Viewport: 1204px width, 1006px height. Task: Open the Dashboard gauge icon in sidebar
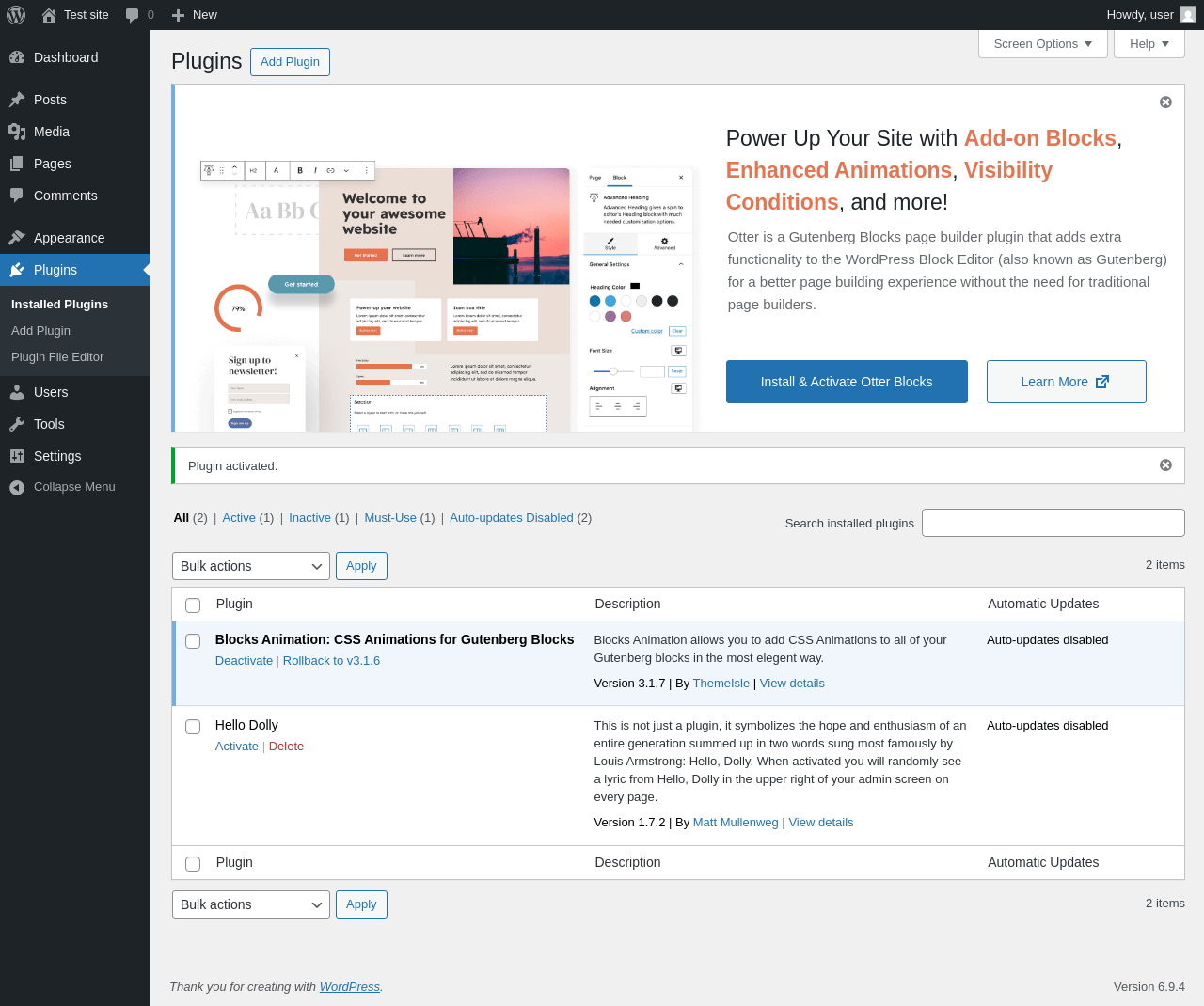click(x=17, y=57)
